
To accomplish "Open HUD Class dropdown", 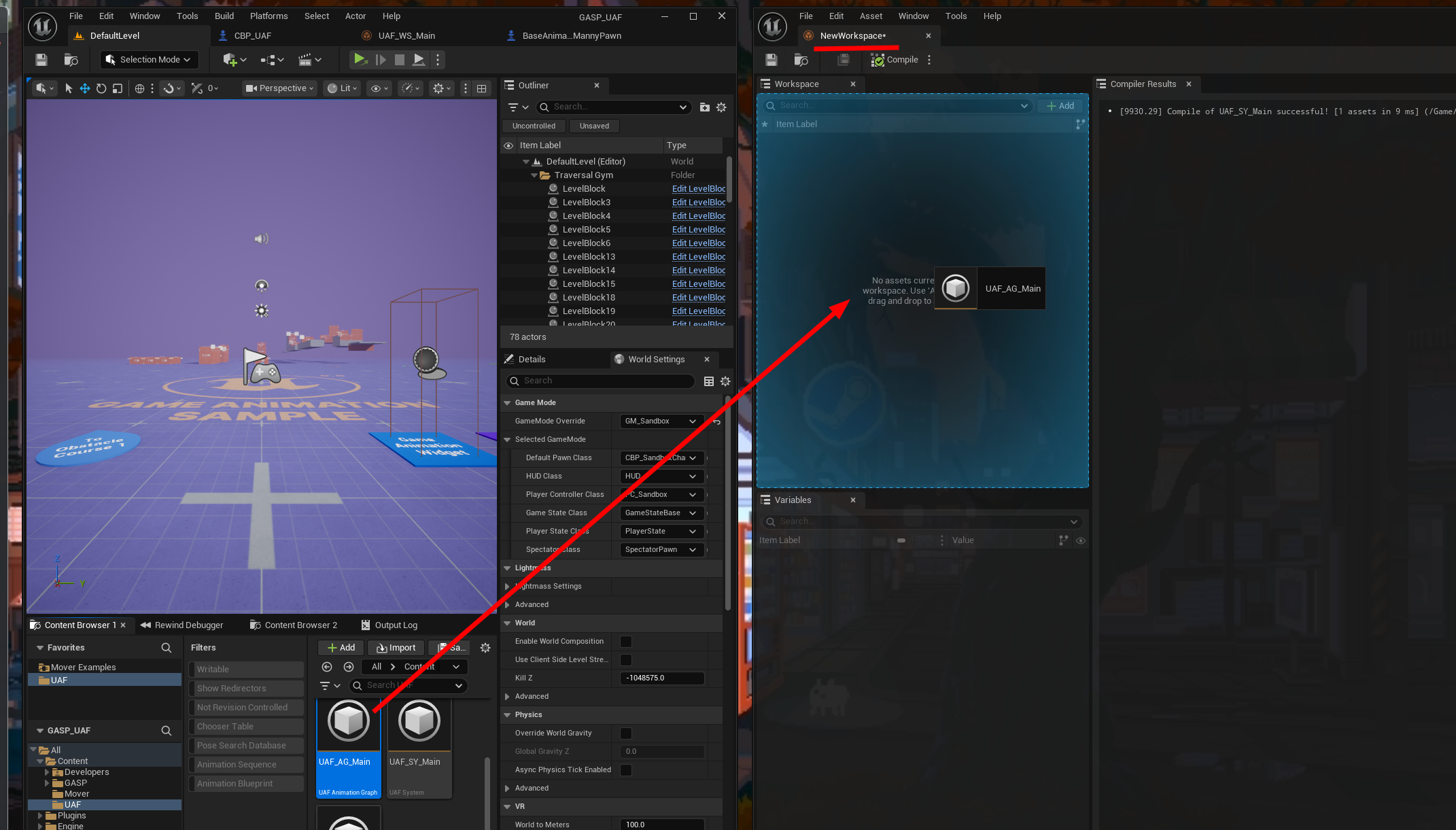I will click(661, 477).
